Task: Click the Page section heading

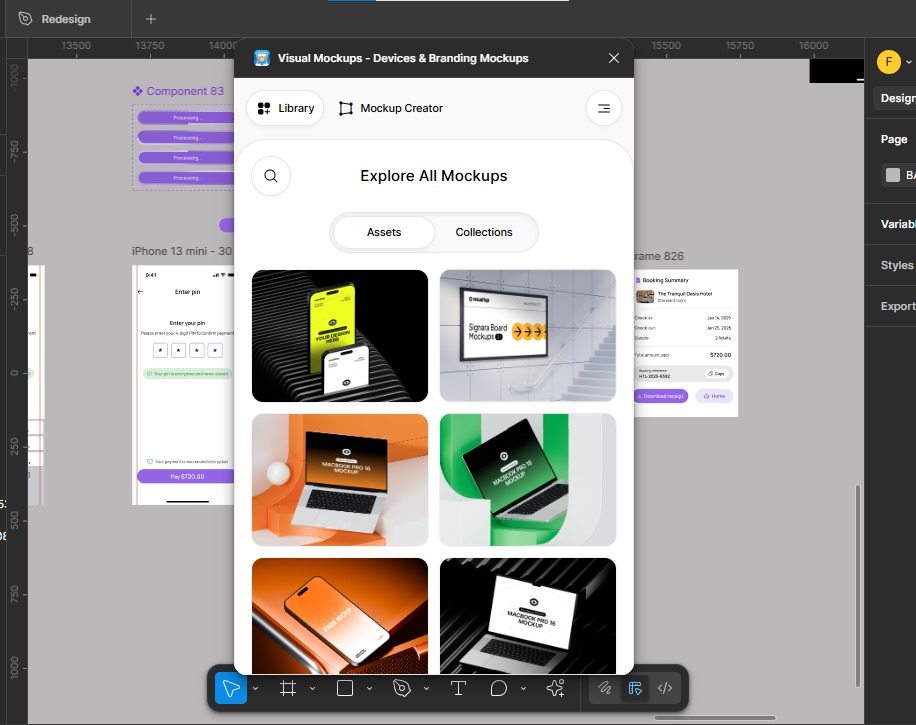Action: click(894, 139)
